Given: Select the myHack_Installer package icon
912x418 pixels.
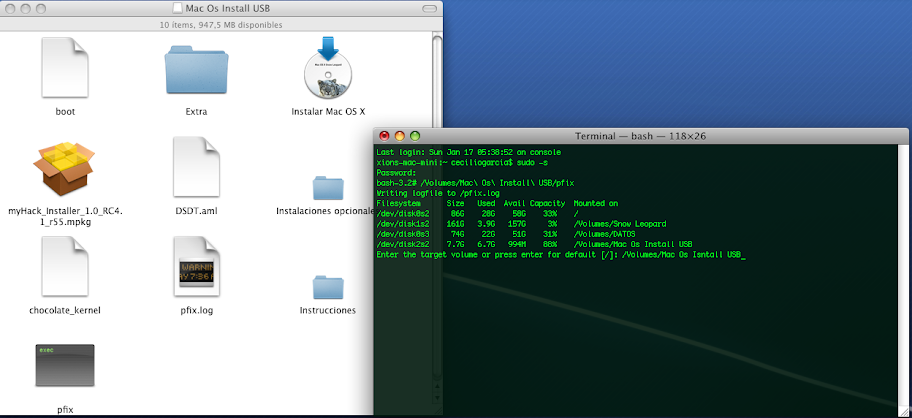Looking at the screenshot, I should click(x=65, y=169).
